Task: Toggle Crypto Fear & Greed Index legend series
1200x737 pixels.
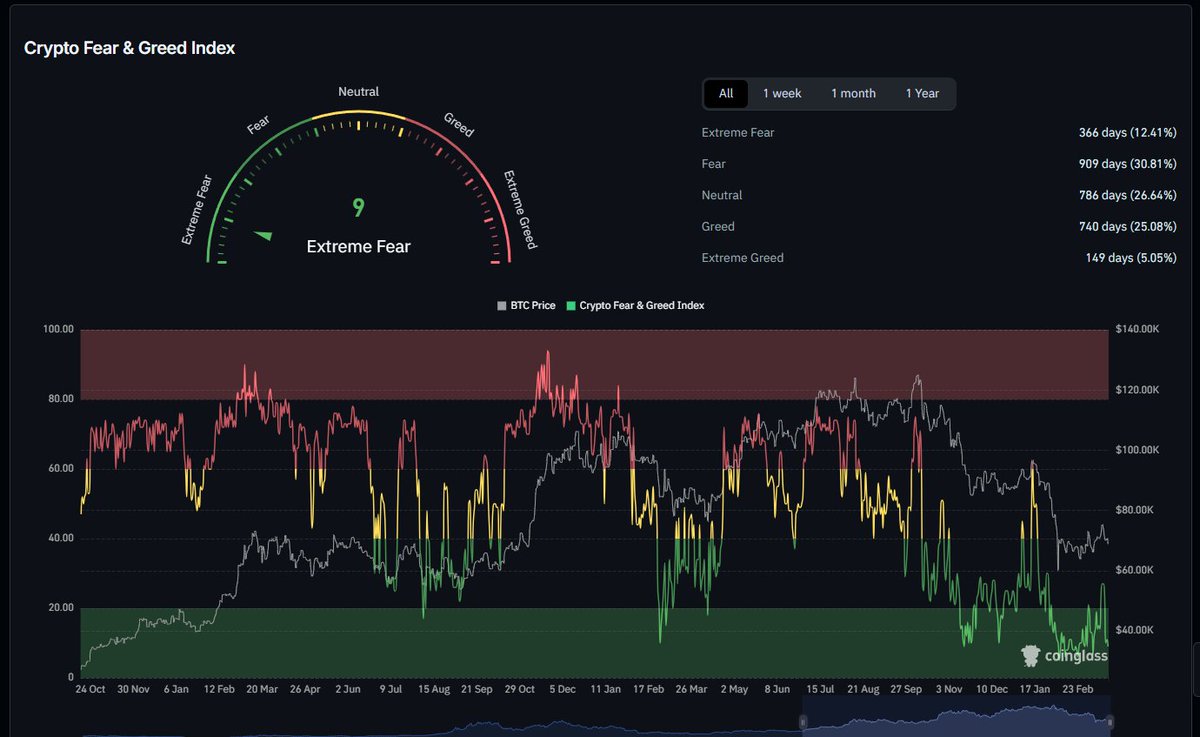Action: click(635, 305)
